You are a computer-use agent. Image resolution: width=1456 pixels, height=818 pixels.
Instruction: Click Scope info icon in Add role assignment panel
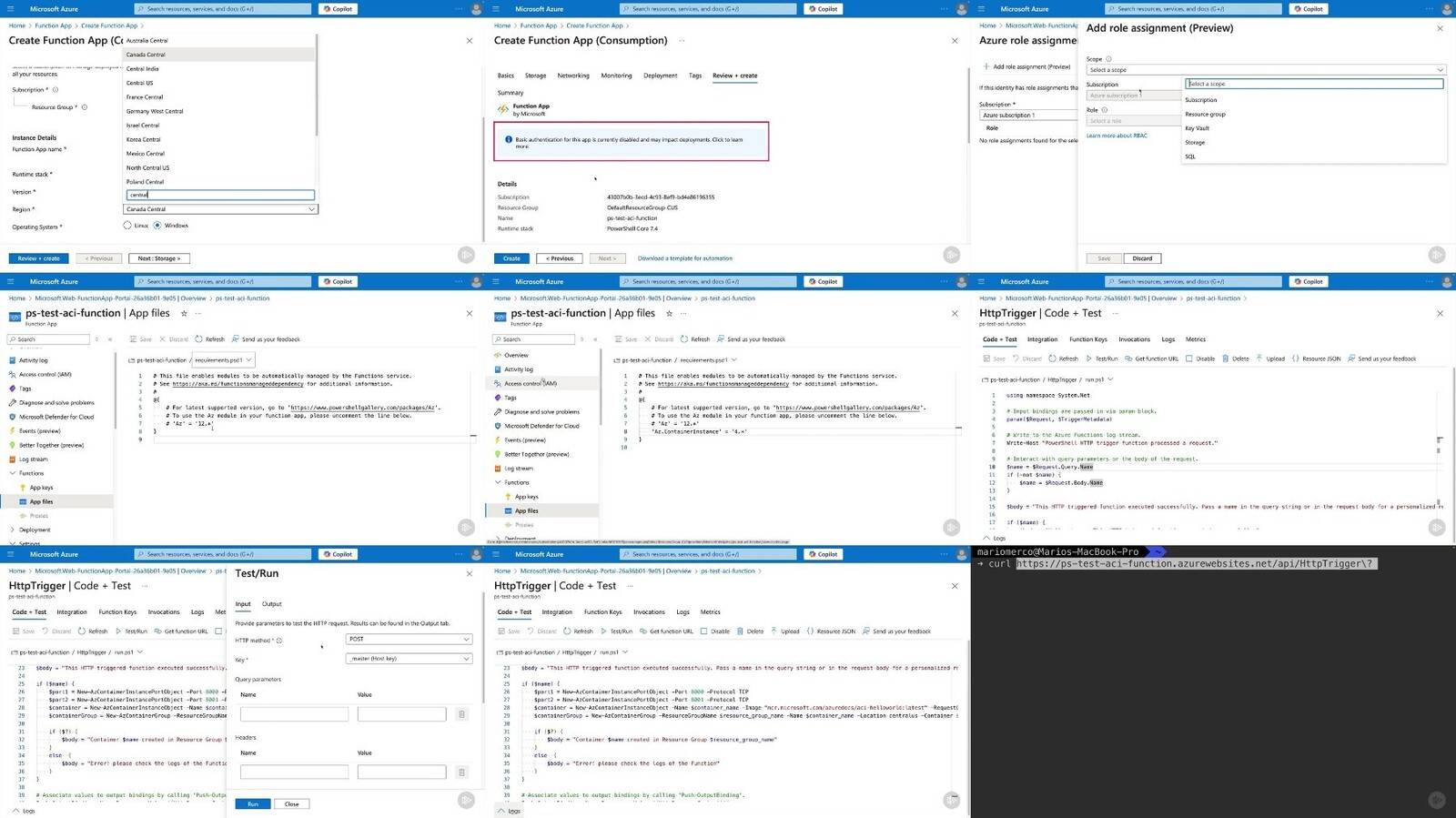(1108, 59)
